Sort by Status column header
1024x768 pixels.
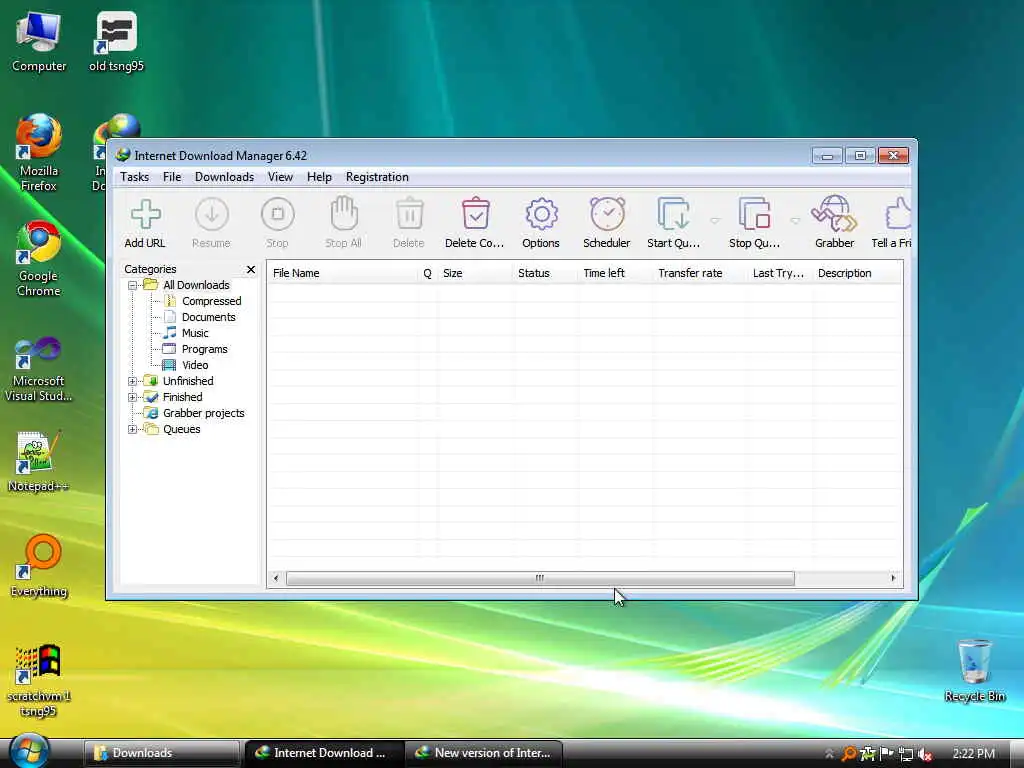[x=545, y=273]
